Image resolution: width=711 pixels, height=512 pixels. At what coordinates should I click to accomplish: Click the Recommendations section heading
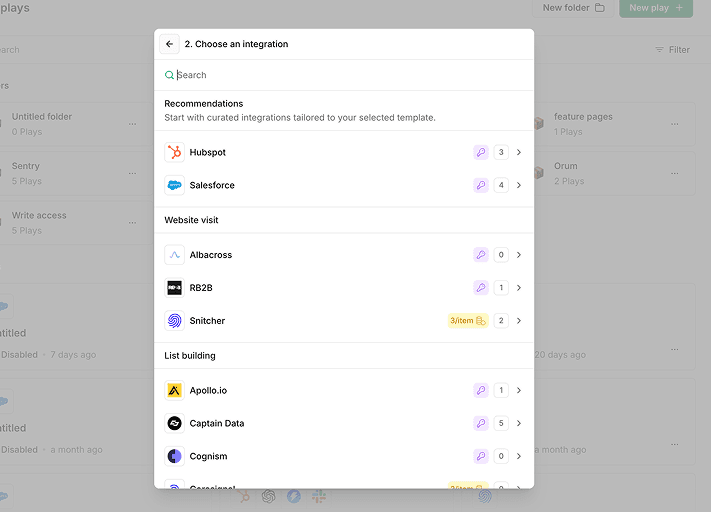point(204,103)
